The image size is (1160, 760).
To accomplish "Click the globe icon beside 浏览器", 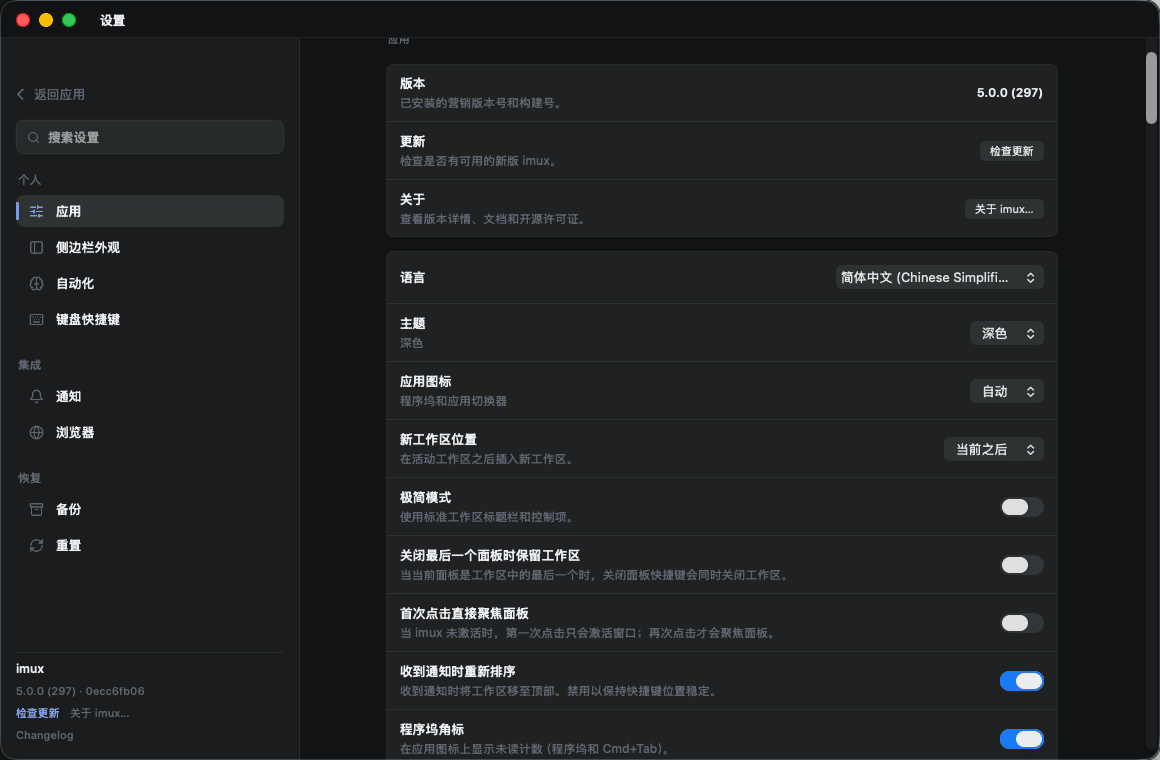I will 36,433.
